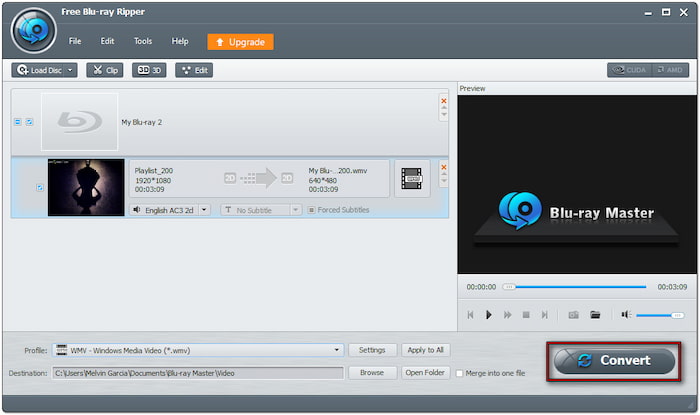Remove Playlist_200 with the orange X
This screenshot has width=700, height=415.
pos(444,167)
